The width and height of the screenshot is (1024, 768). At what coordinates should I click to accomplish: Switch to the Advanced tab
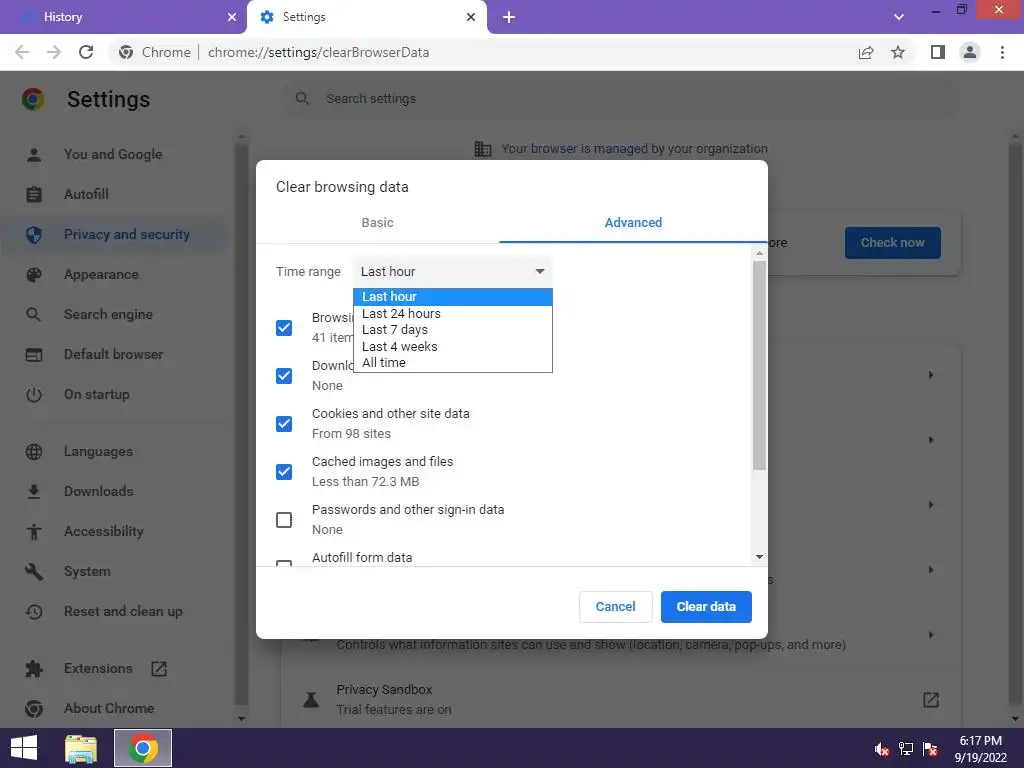click(x=633, y=223)
